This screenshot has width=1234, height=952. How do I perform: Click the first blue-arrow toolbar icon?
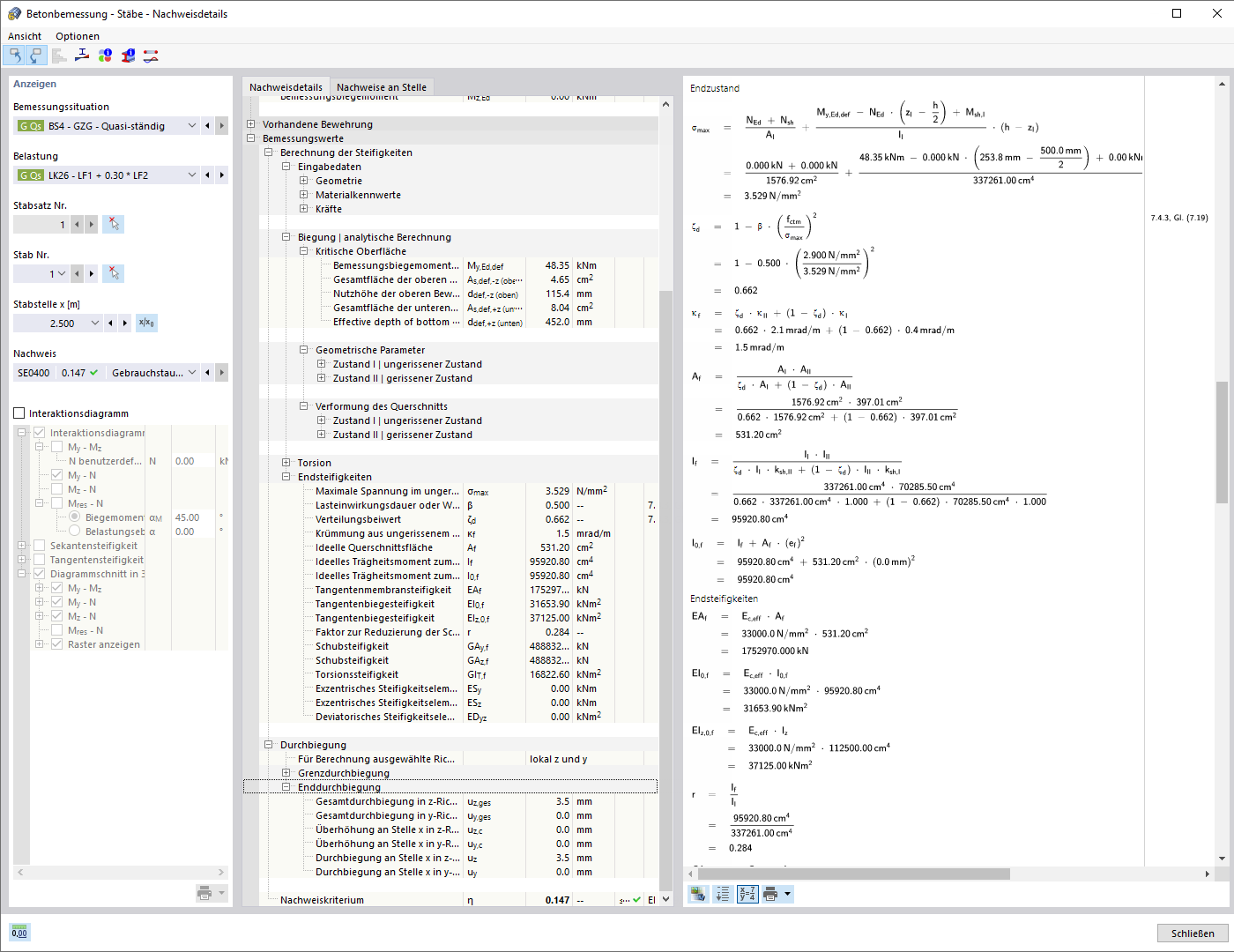tap(14, 56)
